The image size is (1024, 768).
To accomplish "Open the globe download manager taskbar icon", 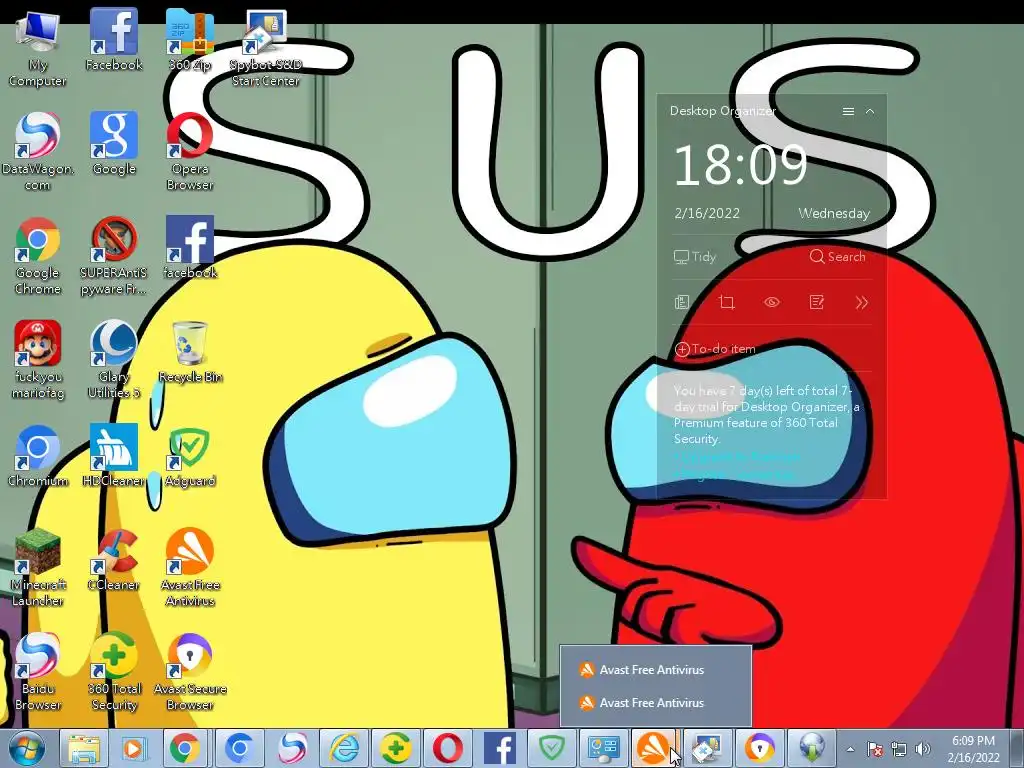I will 812,748.
